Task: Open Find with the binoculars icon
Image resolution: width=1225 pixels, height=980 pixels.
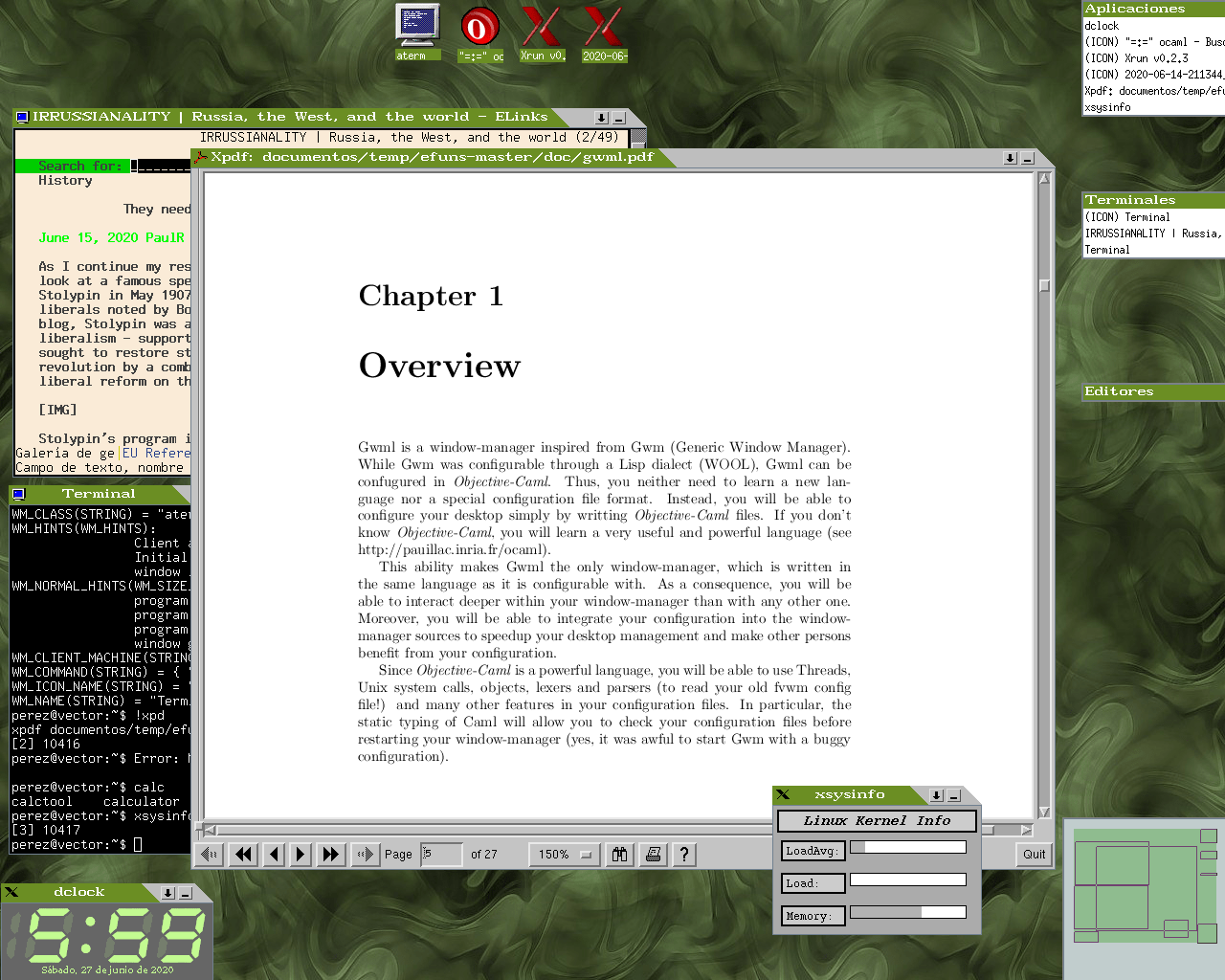Action: 620,854
